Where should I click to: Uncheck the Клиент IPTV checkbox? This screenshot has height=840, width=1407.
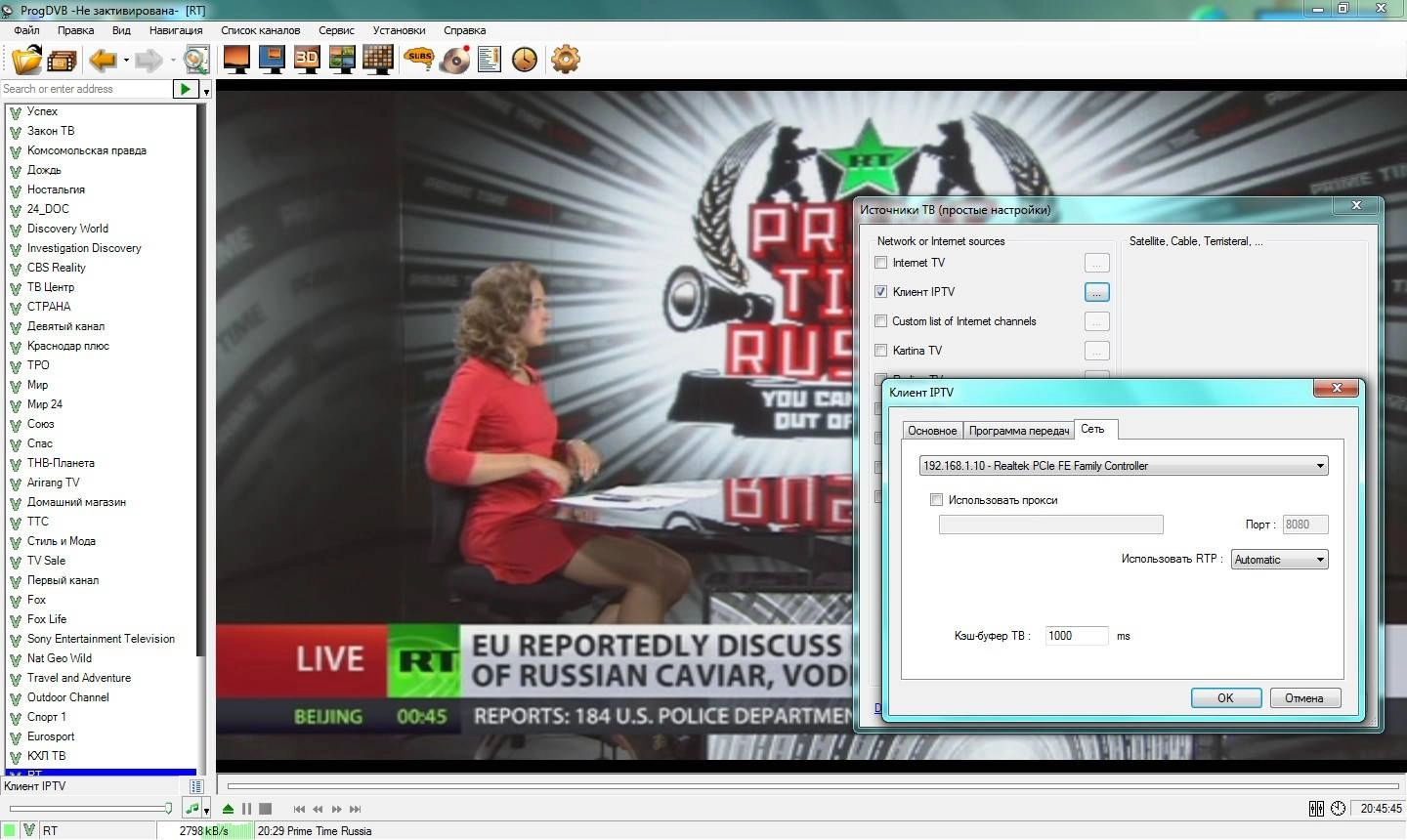point(881,292)
